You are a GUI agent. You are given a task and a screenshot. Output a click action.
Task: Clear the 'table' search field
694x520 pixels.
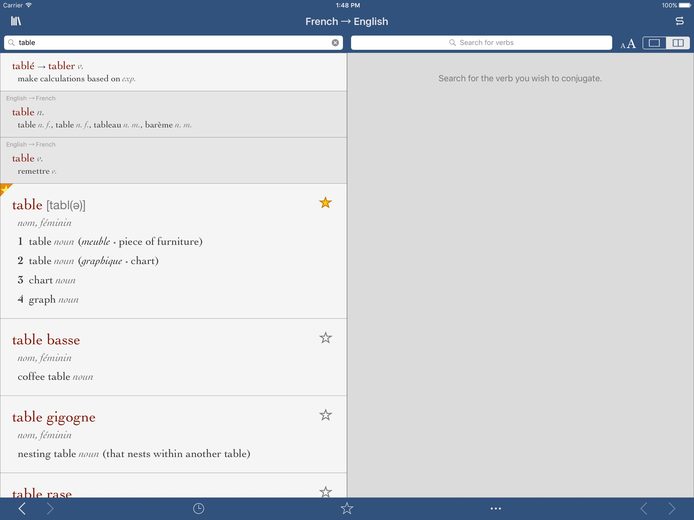click(x=335, y=42)
